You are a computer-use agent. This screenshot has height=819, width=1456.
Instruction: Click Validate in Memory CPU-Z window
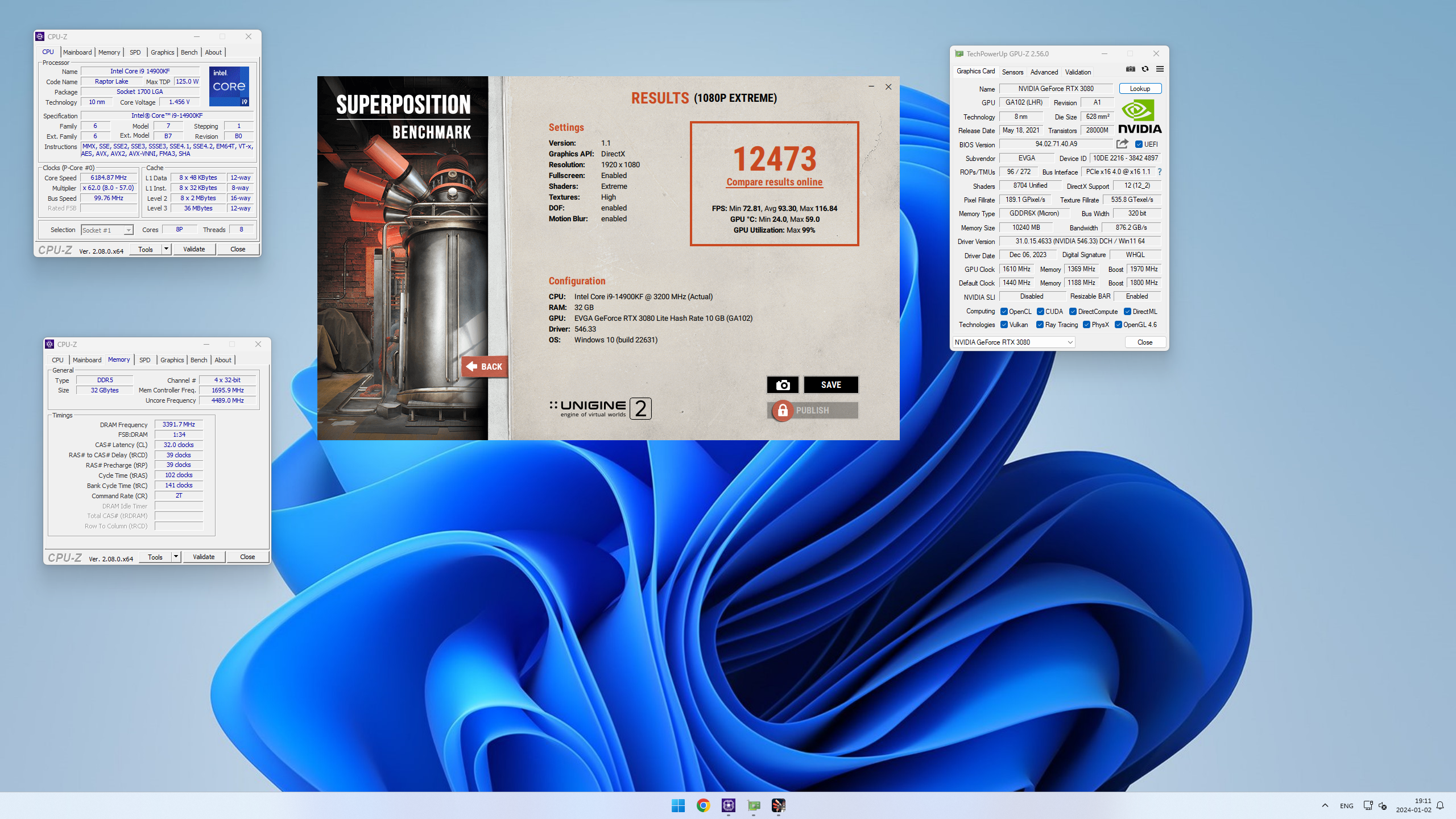coord(204,557)
